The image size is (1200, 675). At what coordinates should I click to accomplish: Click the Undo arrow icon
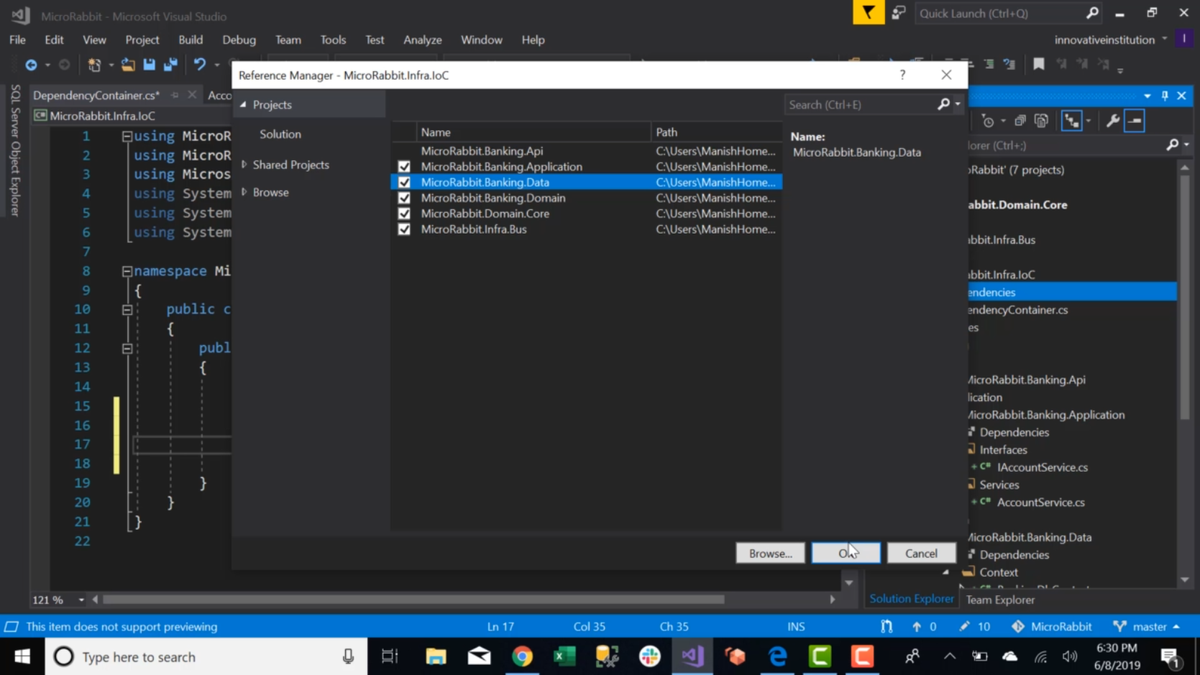click(199, 65)
